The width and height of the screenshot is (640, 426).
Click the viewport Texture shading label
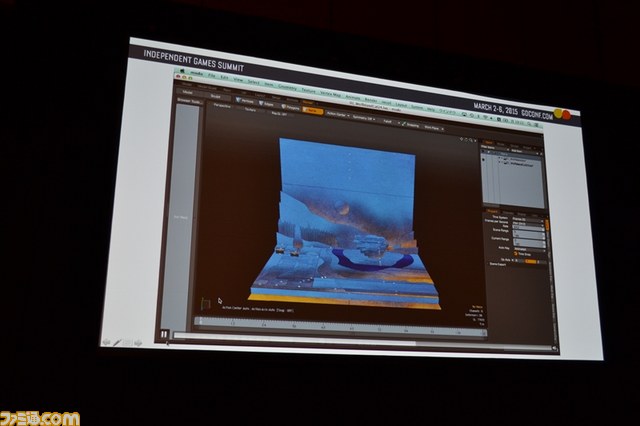(x=251, y=110)
